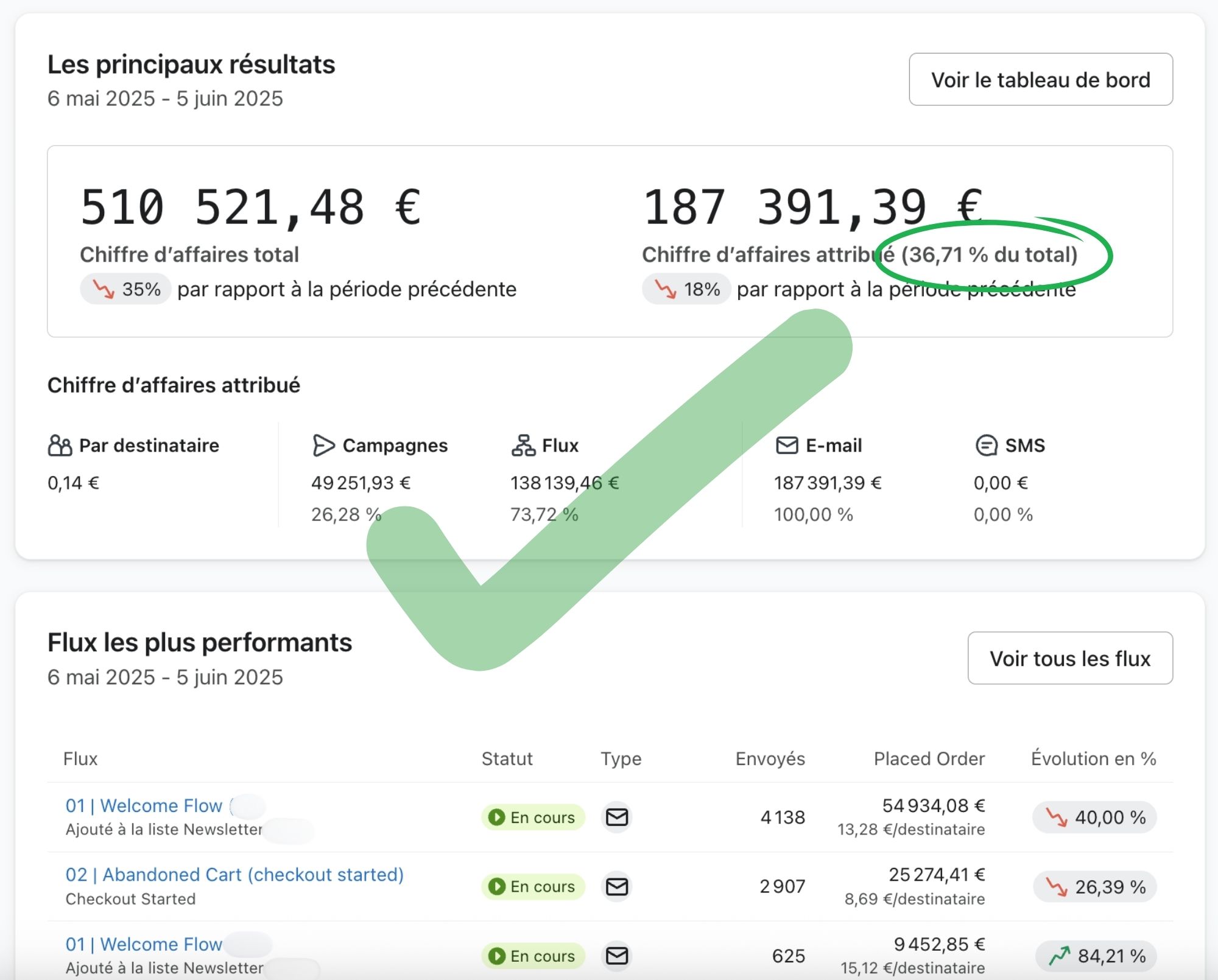Screen dimensions: 1218x980
Task: Click the Campagnes paper-plane icon
Action: click(x=323, y=446)
